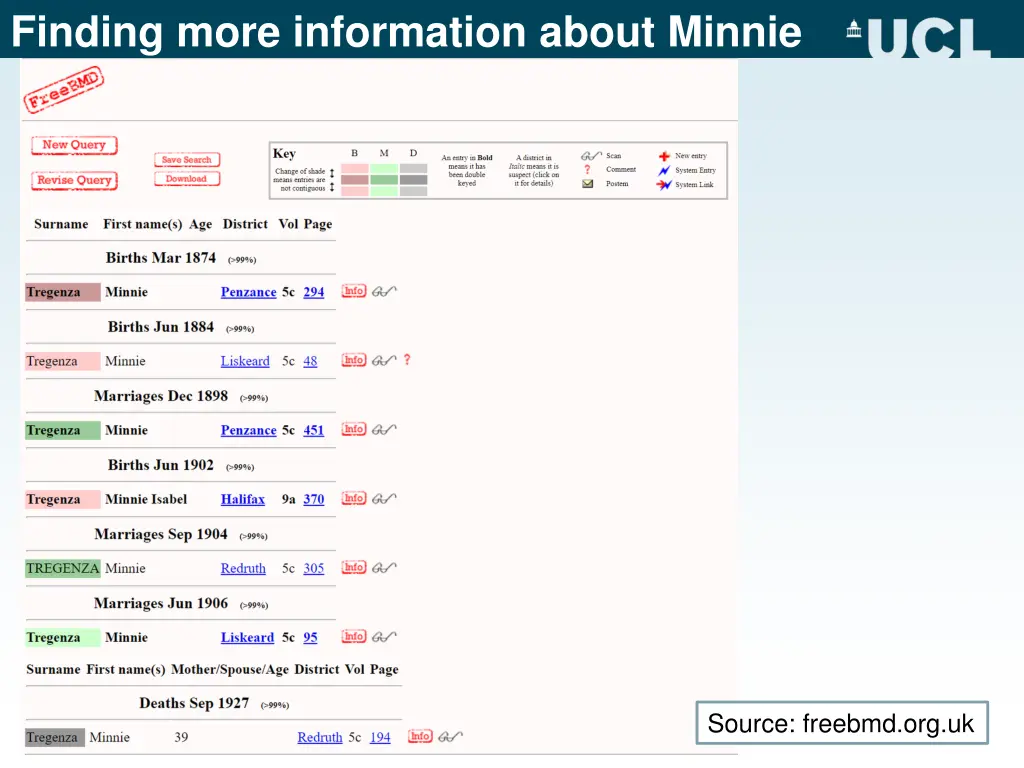Screen dimensions: 1024x768
Task: Open page 194 link
Action: coord(380,737)
